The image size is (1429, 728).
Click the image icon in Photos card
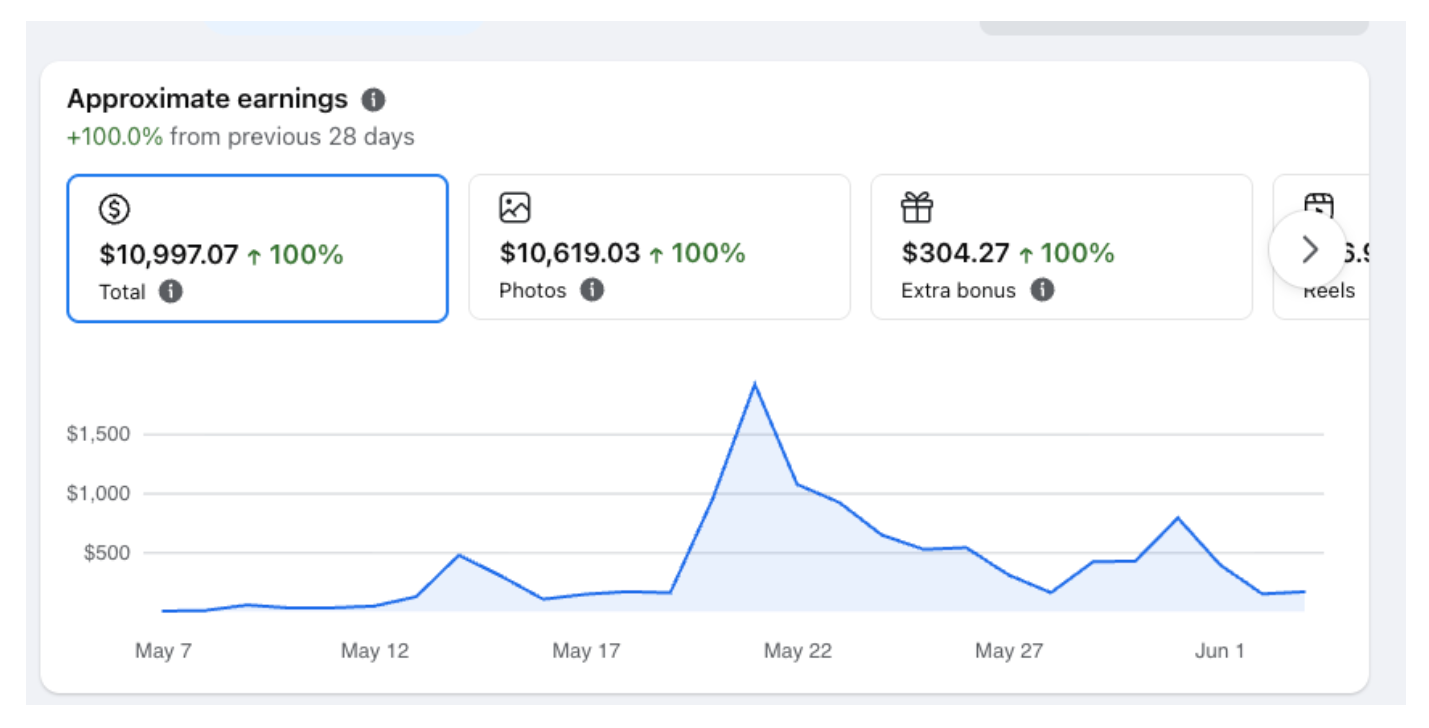[x=515, y=208]
